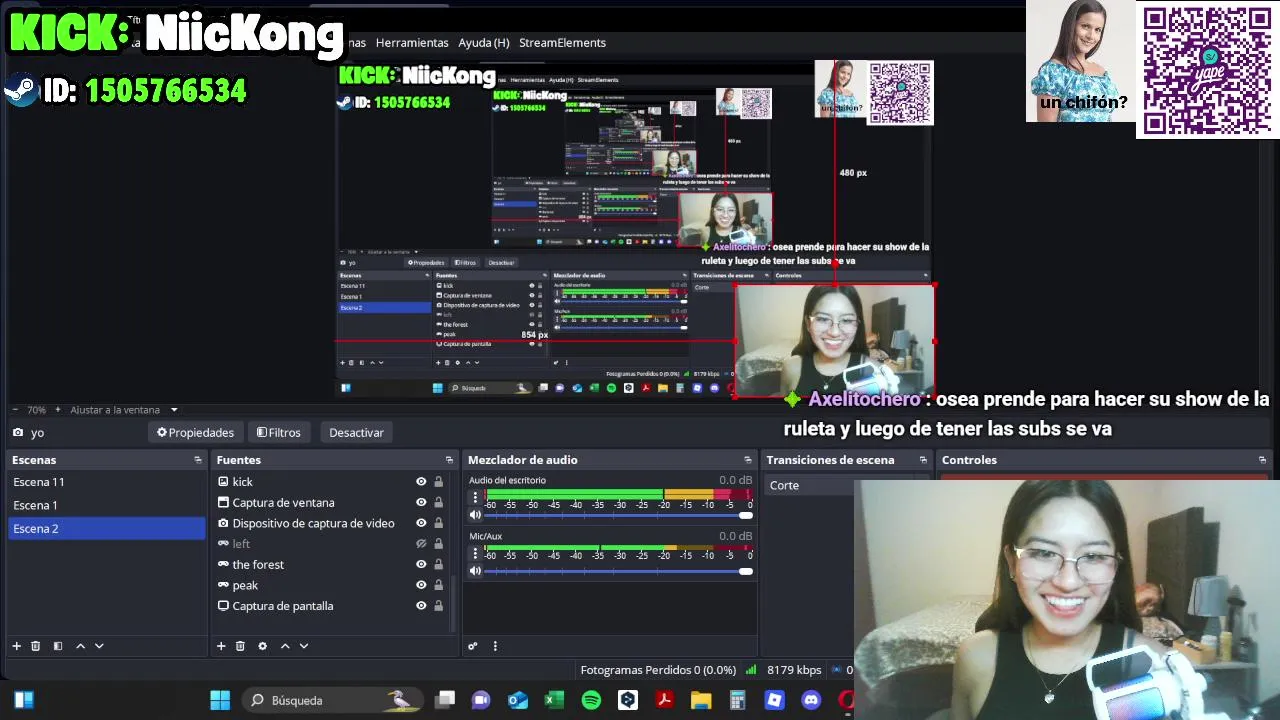The image size is (1280, 720).
Task: Show the hidden left source
Action: pos(421,544)
